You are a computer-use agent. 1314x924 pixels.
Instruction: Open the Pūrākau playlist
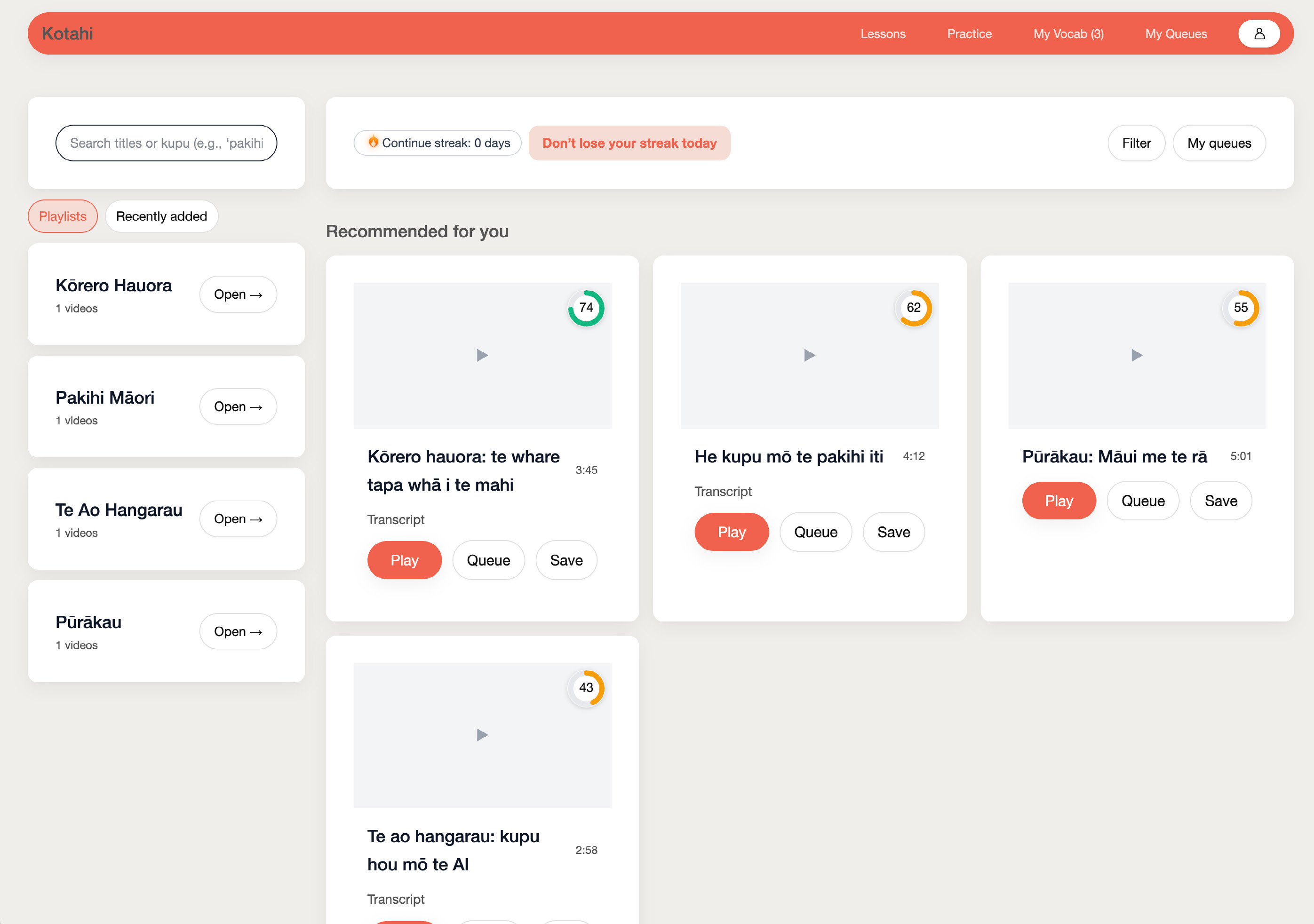(x=238, y=631)
